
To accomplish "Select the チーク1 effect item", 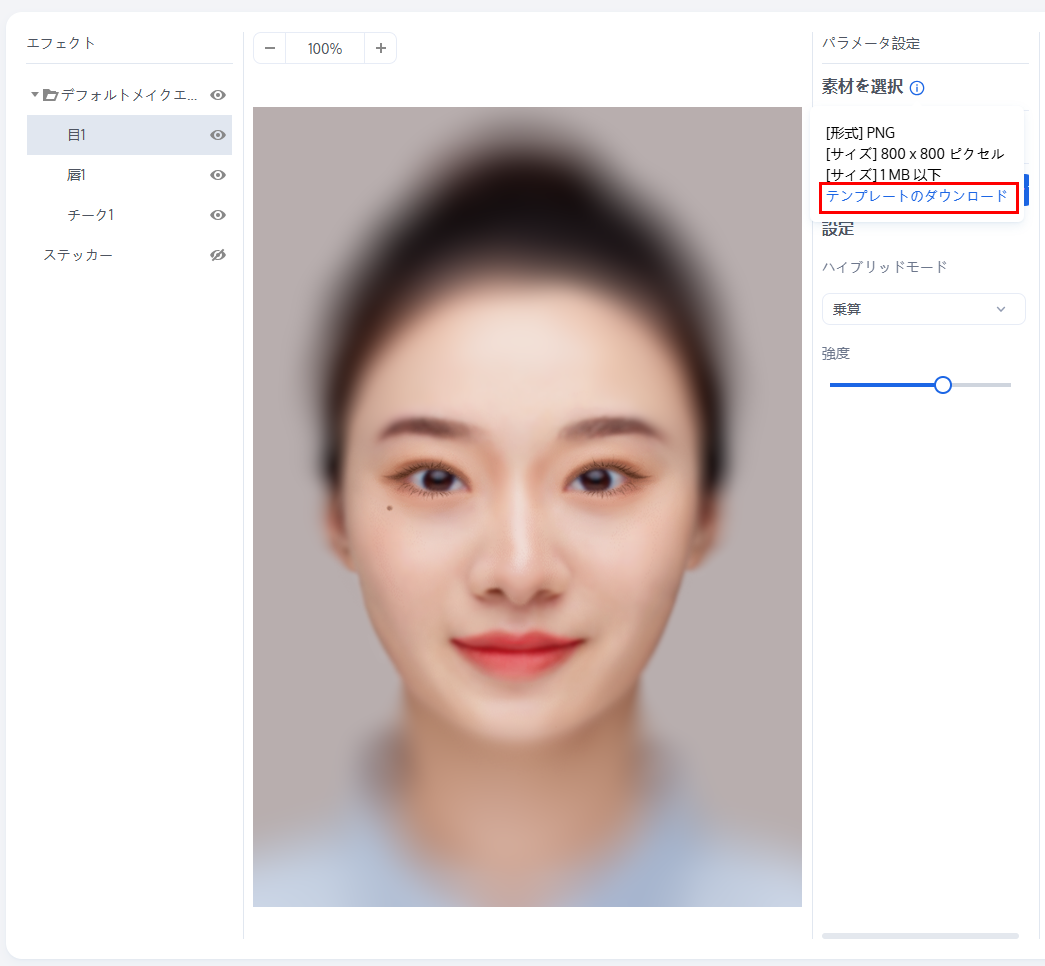I will 90,215.
